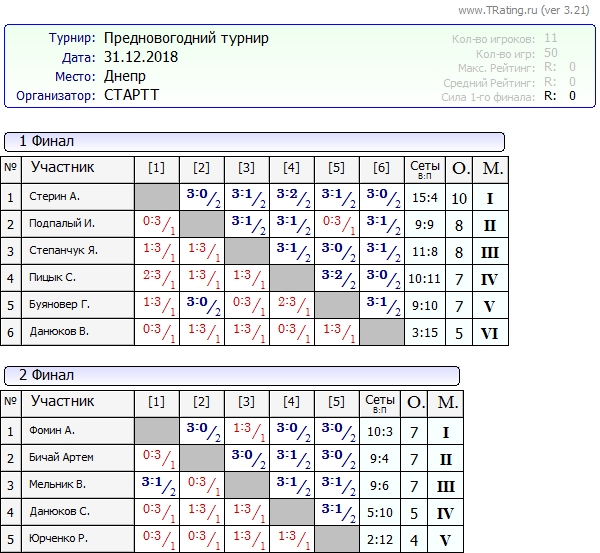The image size is (600, 553).
Task: Select the 1 Финал section header
Action: click(x=47, y=141)
